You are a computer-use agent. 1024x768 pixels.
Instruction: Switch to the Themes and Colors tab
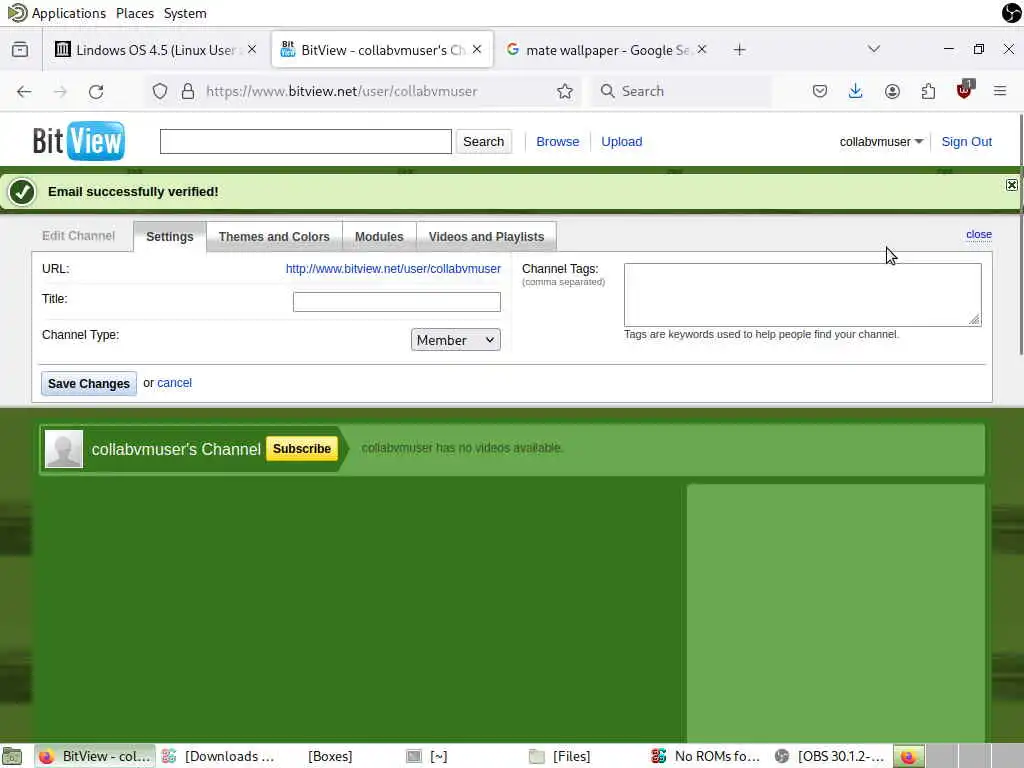pyautogui.click(x=274, y=236)
